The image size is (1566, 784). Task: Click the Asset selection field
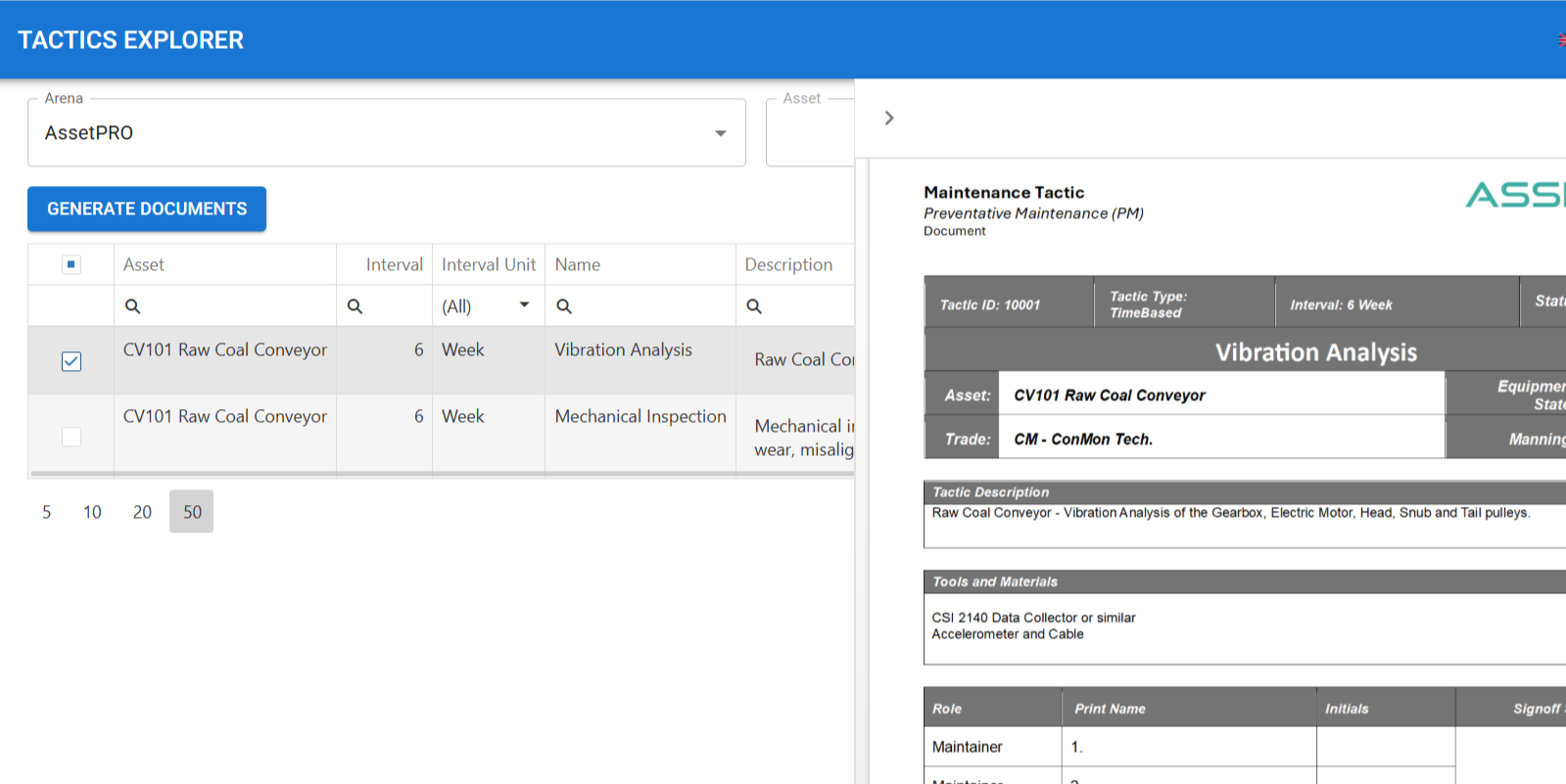[810, 132]
